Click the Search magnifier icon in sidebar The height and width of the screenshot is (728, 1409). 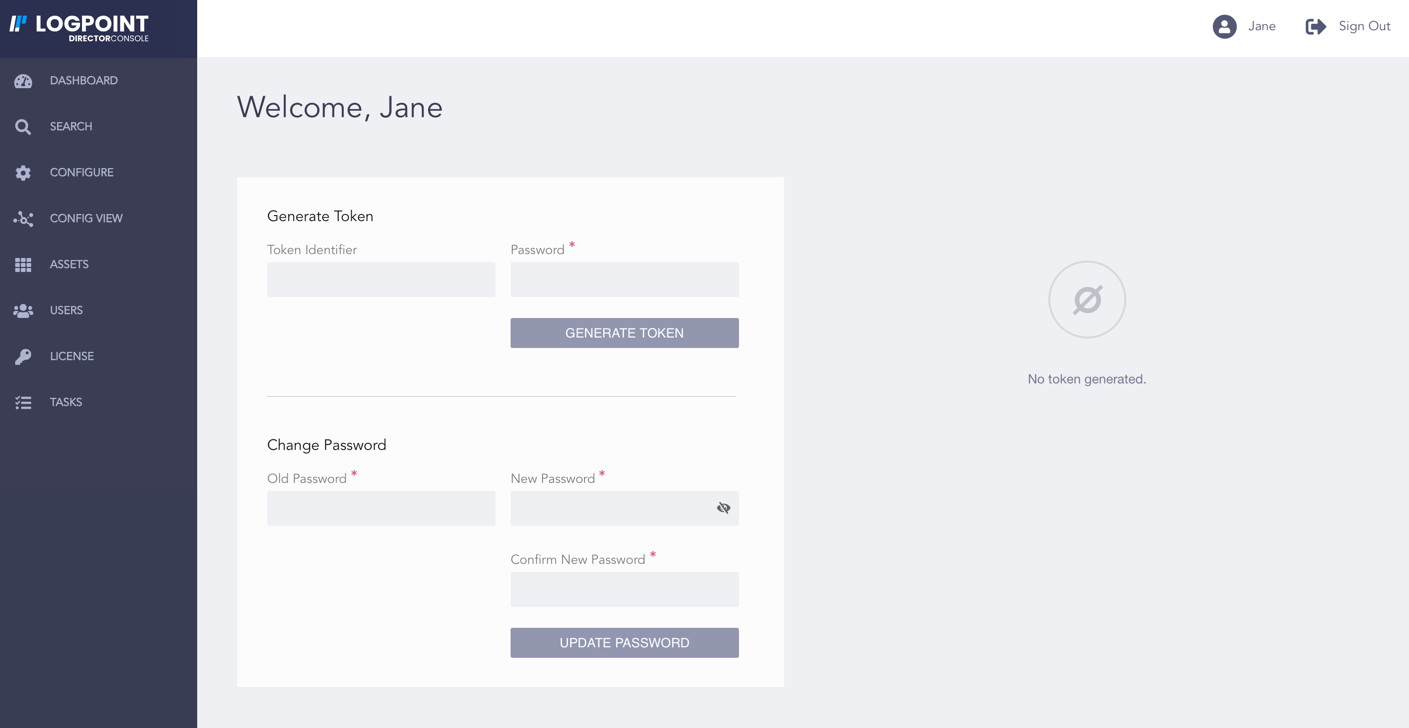23,127
